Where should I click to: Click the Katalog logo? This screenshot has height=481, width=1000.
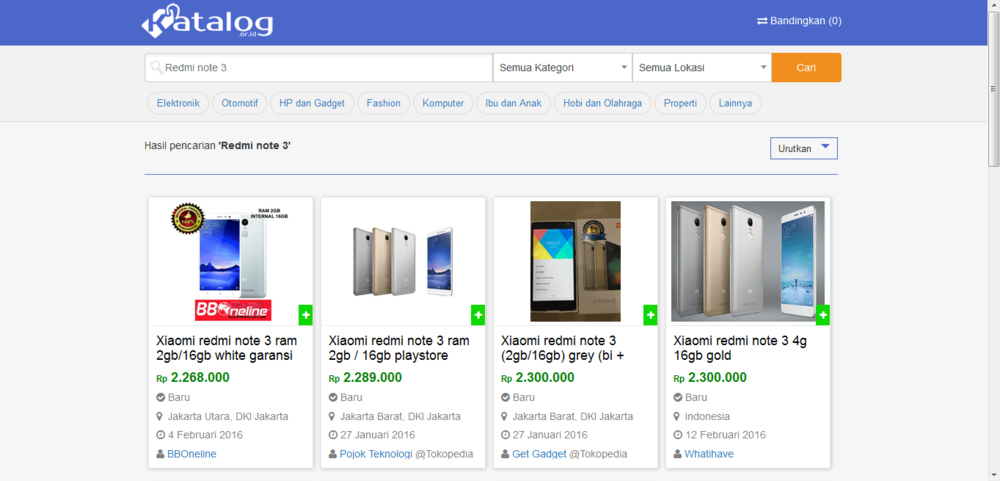[207, 21]
